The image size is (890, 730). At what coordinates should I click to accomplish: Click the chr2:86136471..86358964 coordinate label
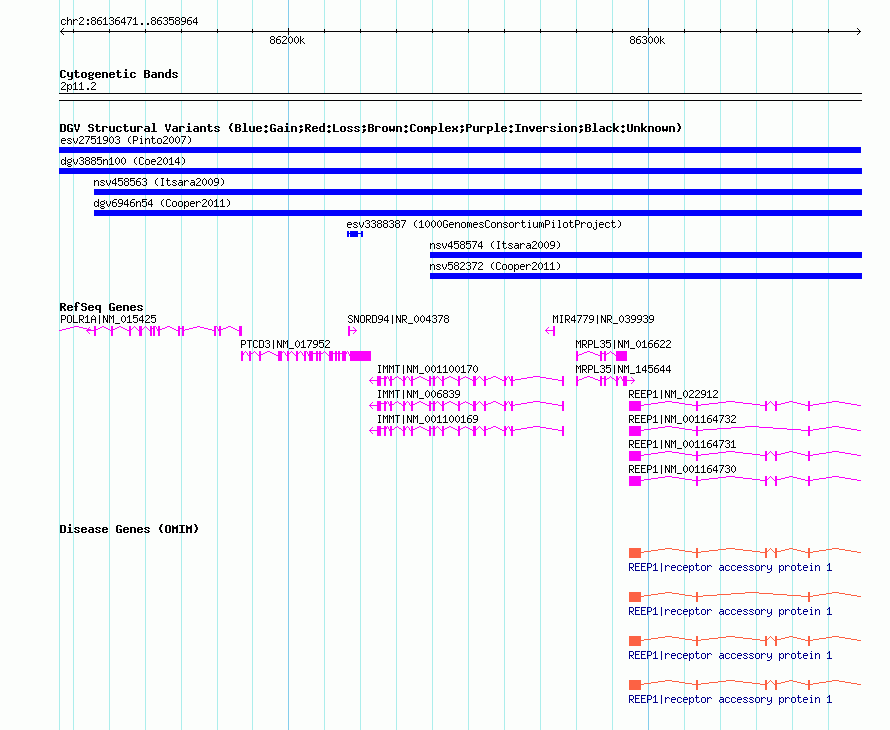coord(129,21)
